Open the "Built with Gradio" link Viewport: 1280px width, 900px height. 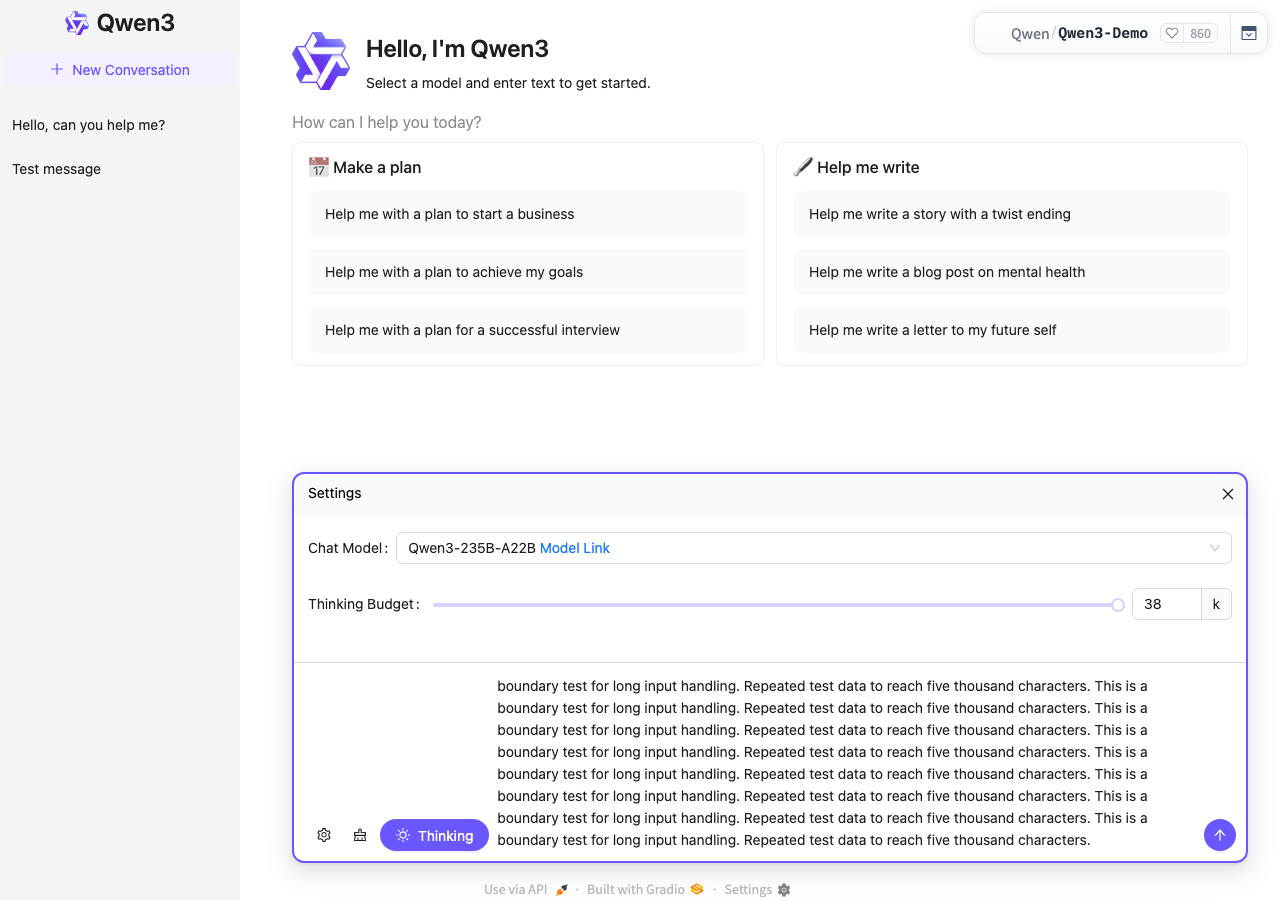(646, 890)
